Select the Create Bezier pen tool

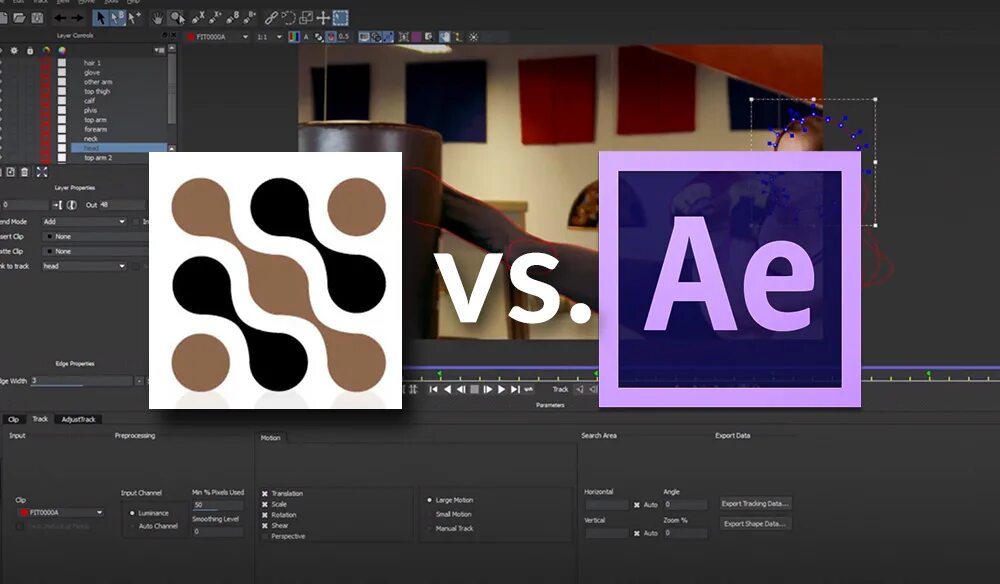233,18
